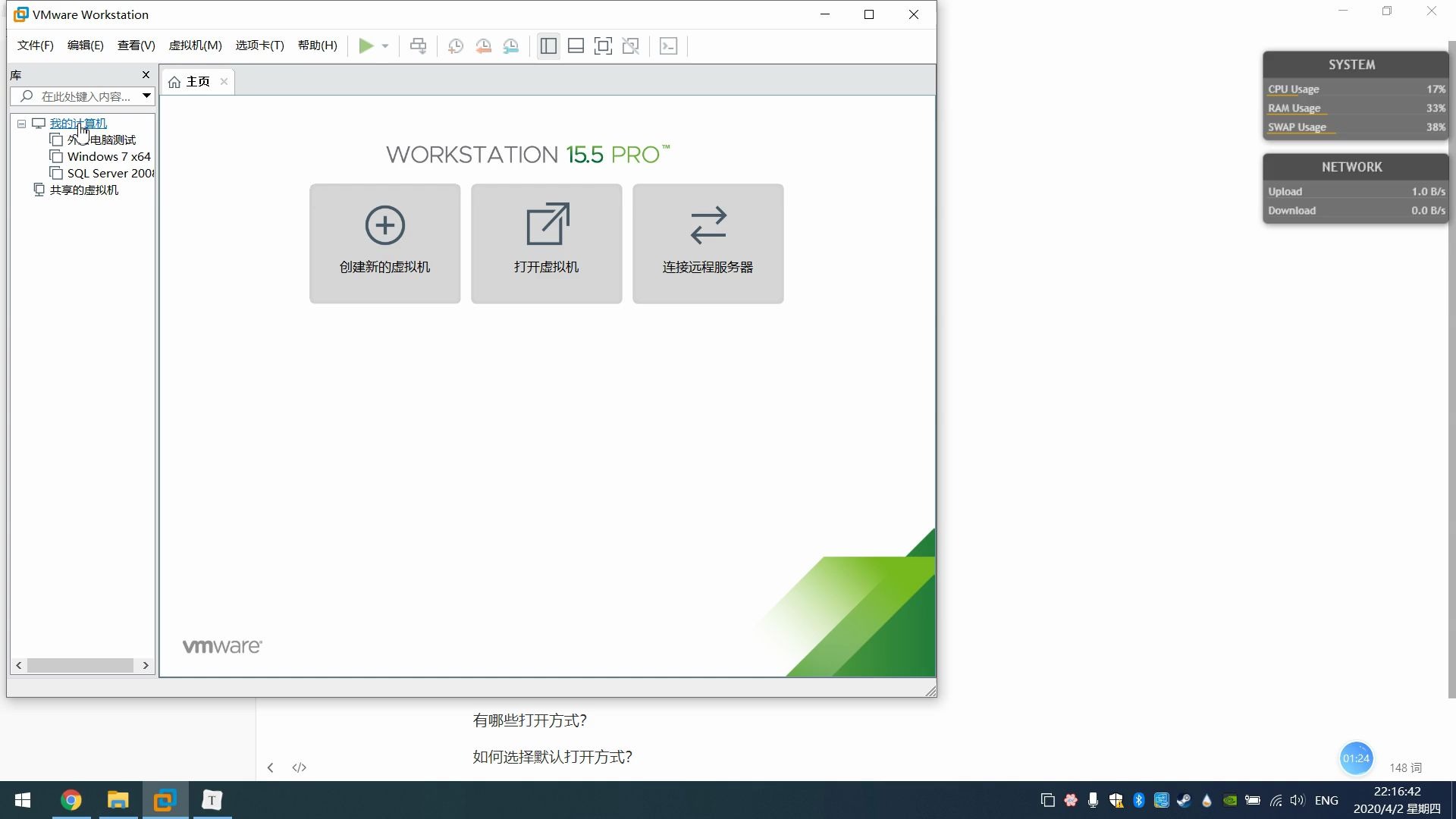Click the SQL Server VM icon

56,173
